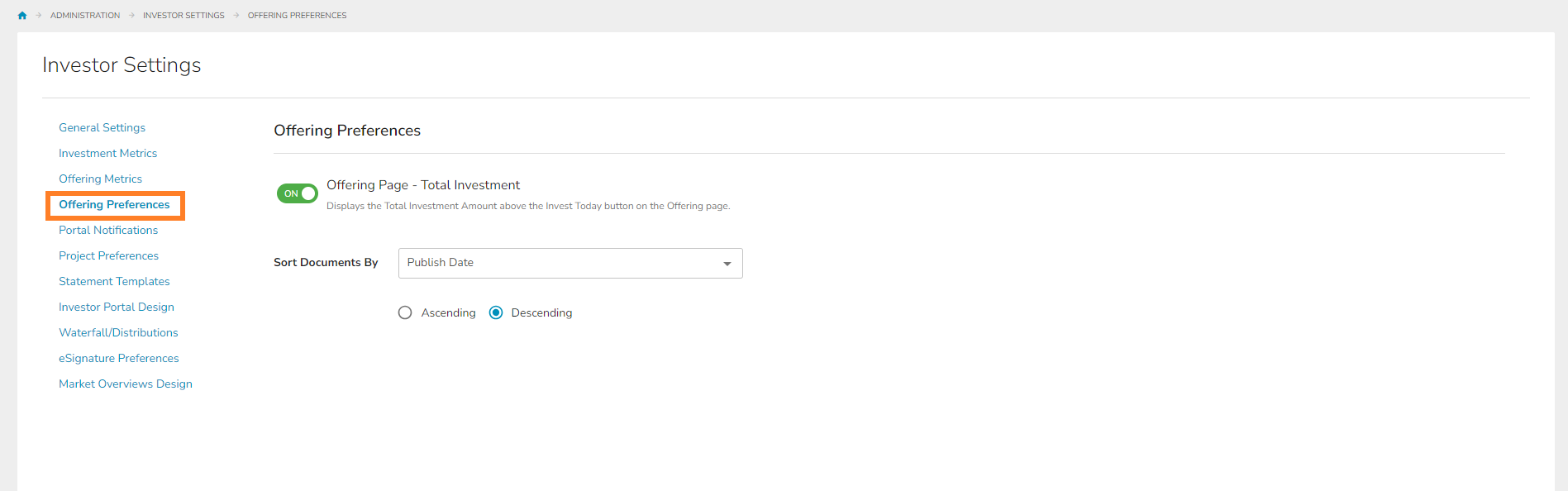Open Portal Notifications settings
This screenshot has width=1568, height=491.
pos(108,230)
